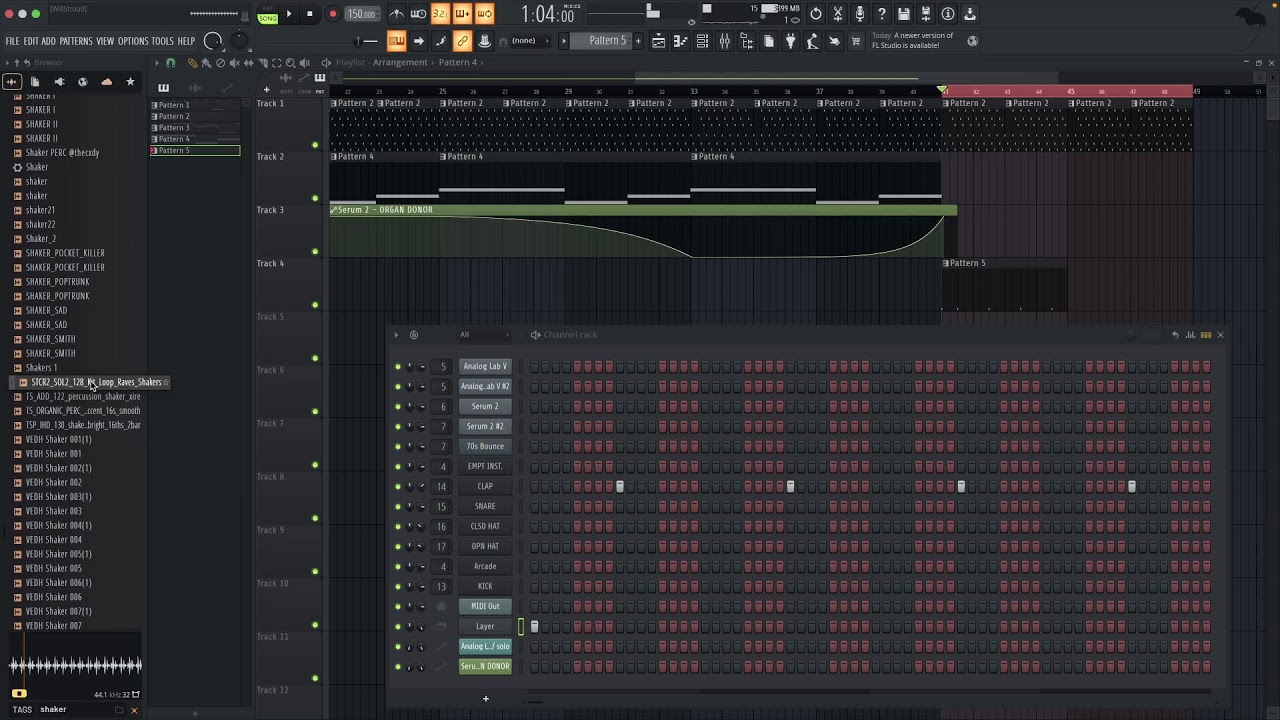Click the favorites star icon in Browser
The height and width of the screenshot is (720, 1280).
tap(130, 82)
